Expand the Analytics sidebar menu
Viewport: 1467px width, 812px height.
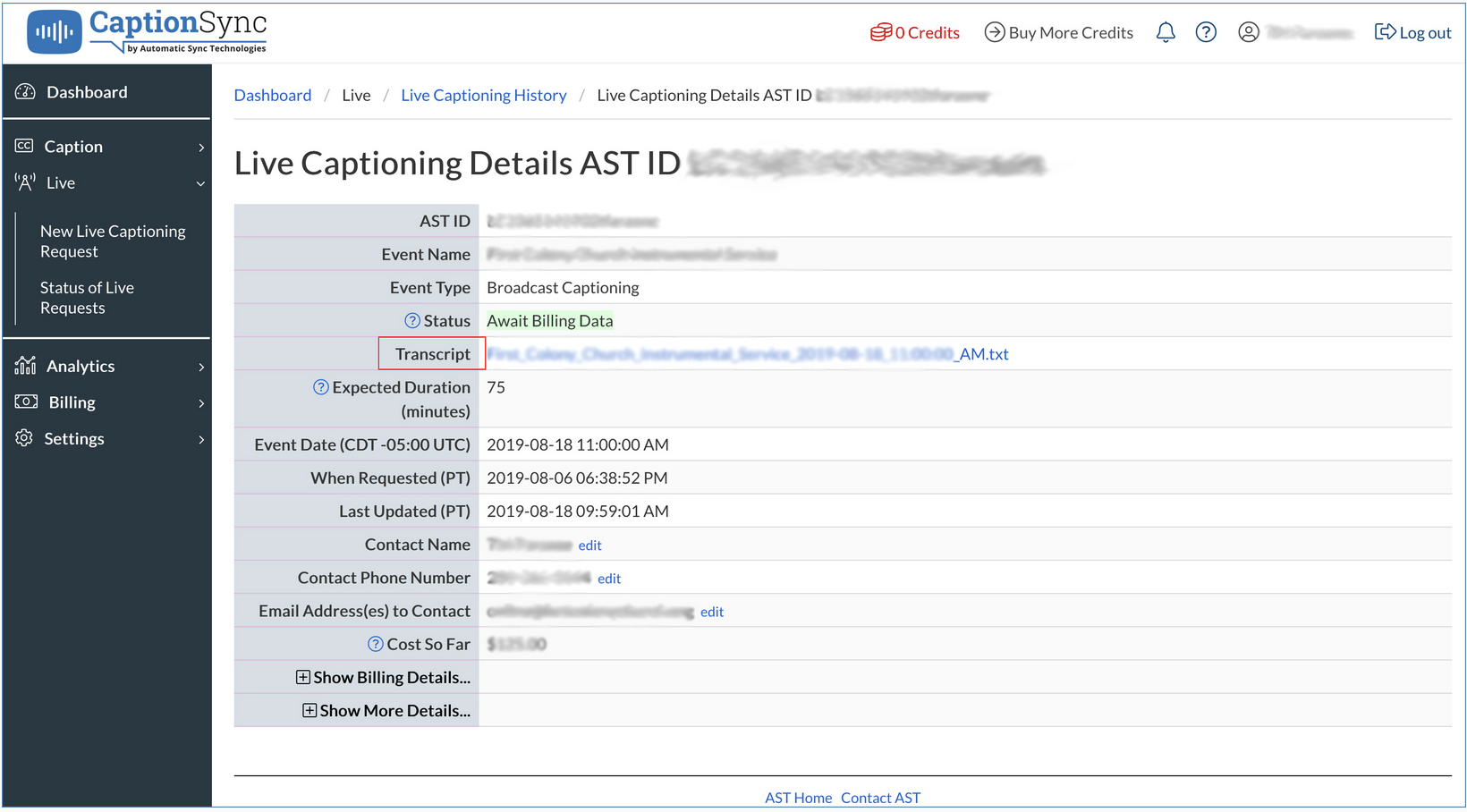point(107,367)
